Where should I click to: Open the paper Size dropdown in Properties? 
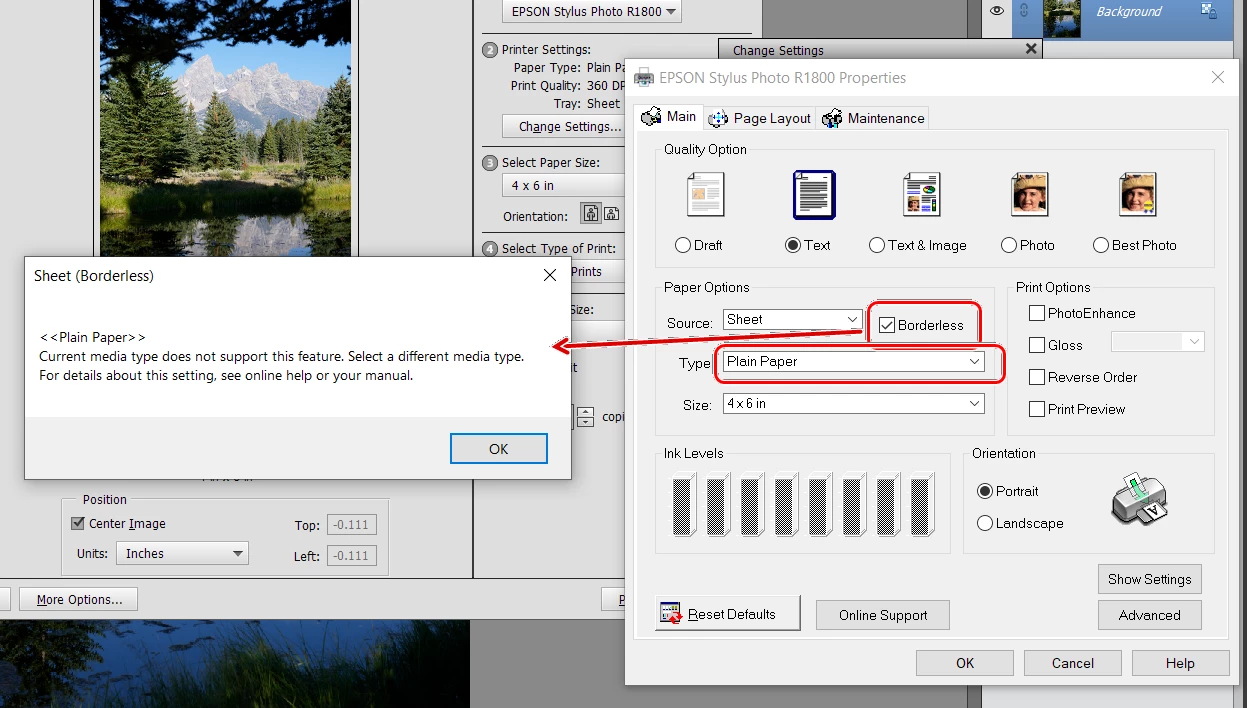[x=853, y=403]
